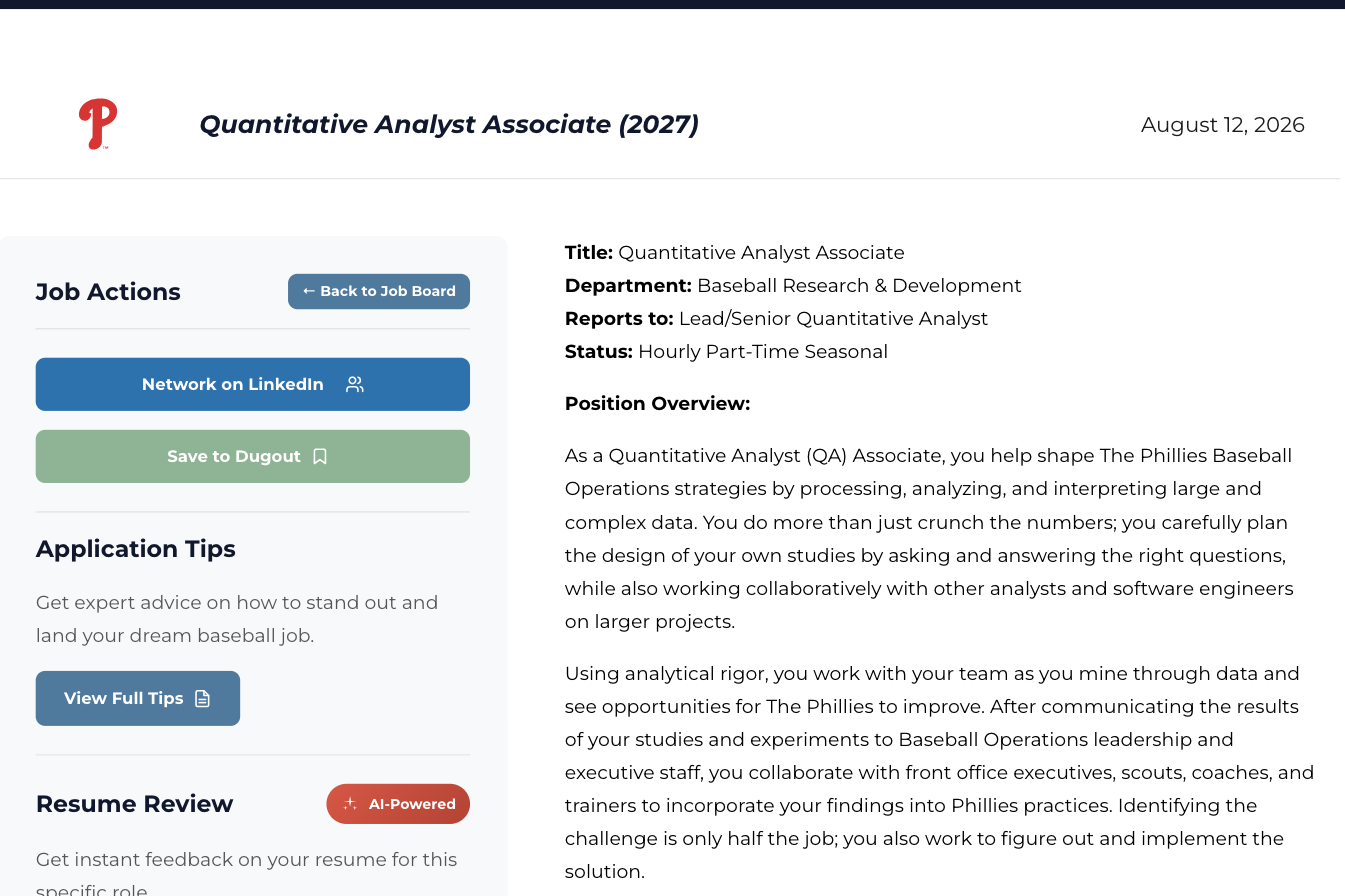Click the Title: Quantitative Analyst Associate line

coord(735,252)
